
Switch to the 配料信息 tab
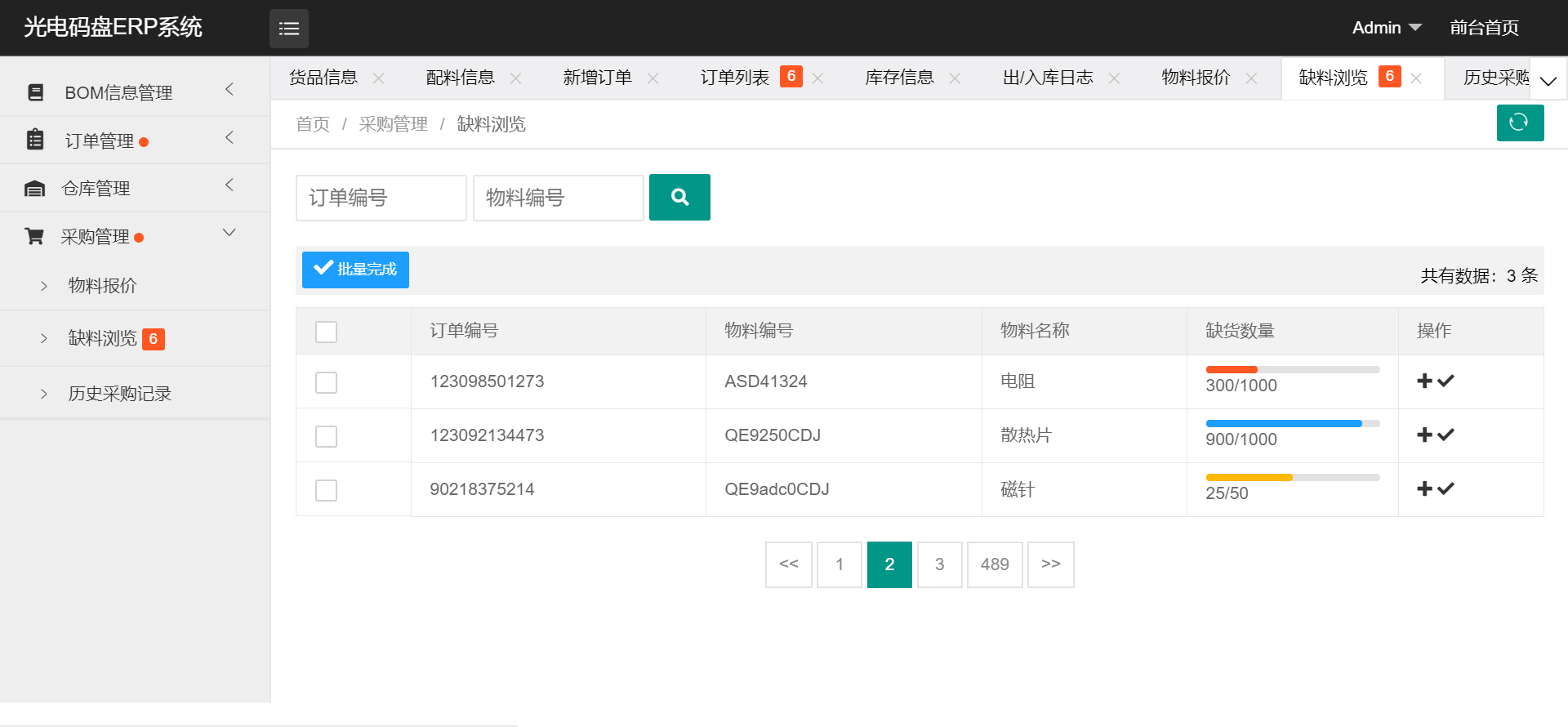pos(461,78)
